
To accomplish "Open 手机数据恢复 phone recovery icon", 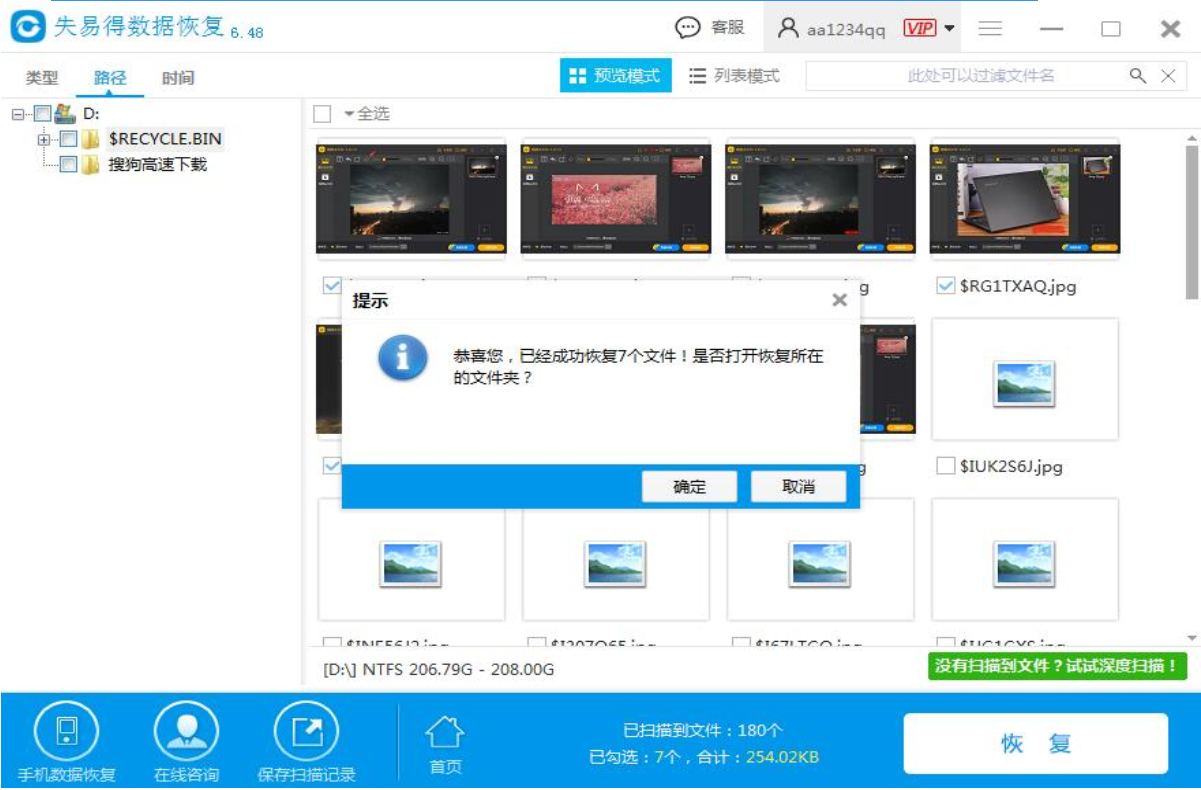I will [66, 731].
